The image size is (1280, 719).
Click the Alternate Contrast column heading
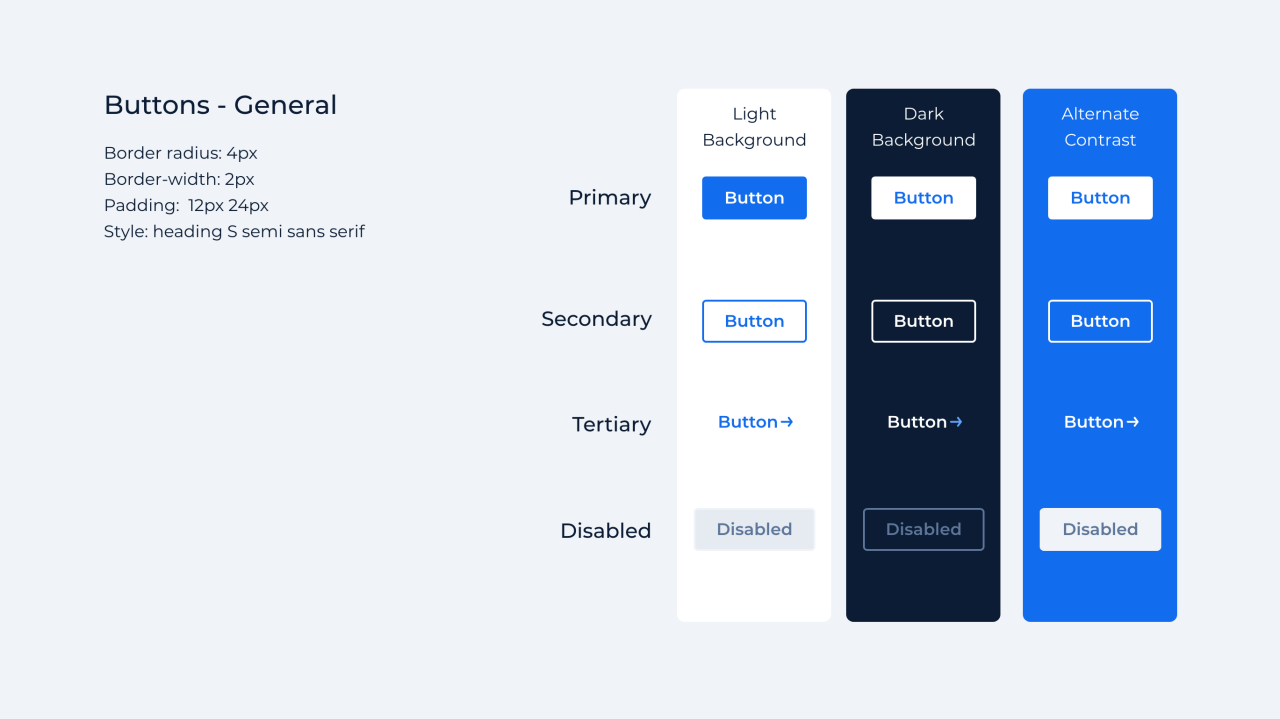point(1100,127)
